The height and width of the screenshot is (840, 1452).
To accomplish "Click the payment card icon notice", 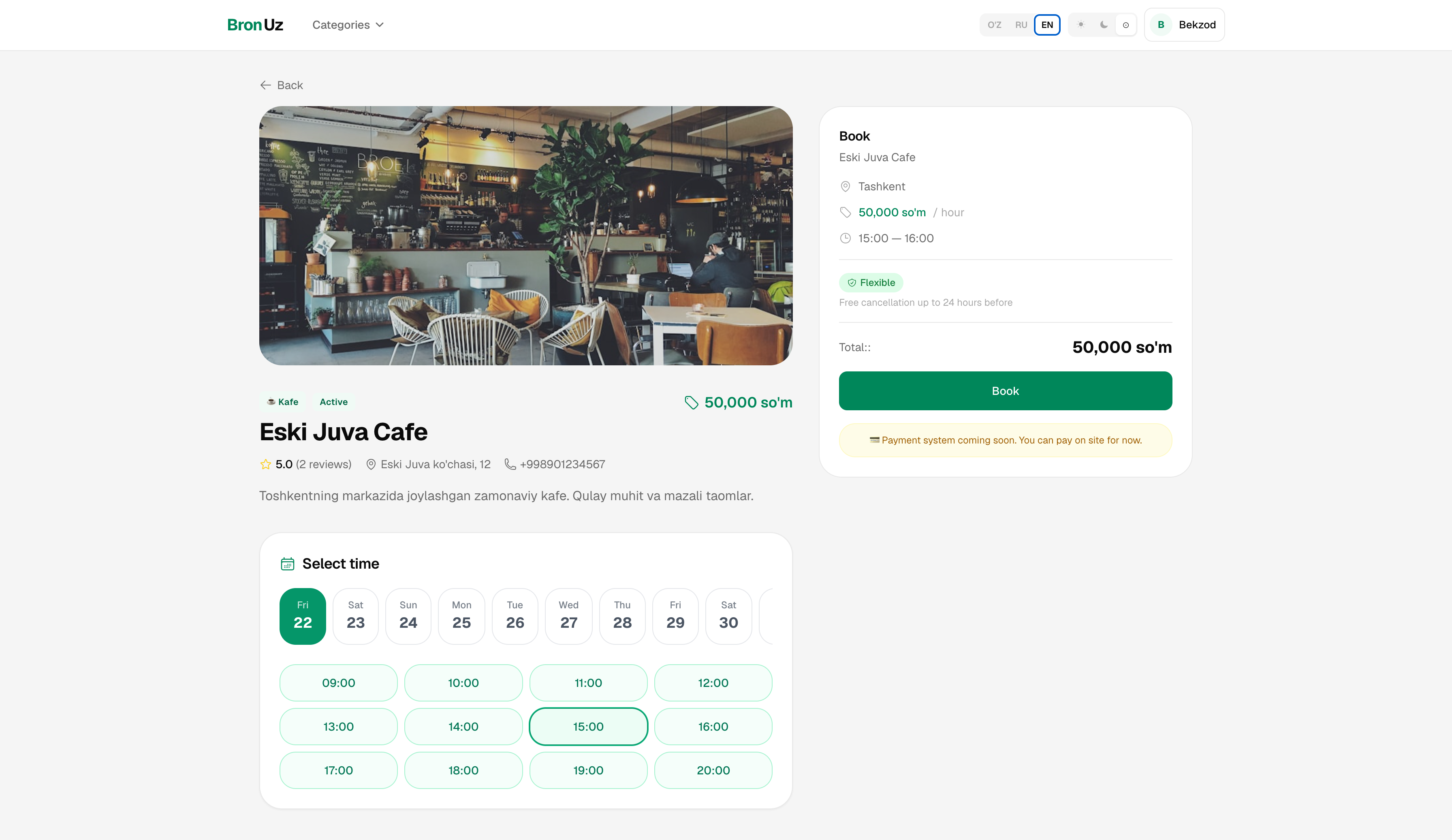I will (x=874, y=440).
